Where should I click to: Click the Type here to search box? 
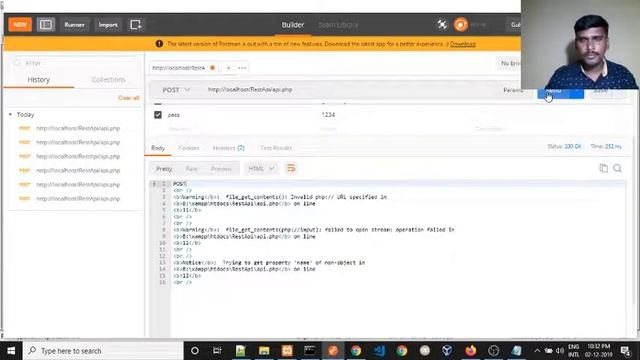click(x=103, y=351)
